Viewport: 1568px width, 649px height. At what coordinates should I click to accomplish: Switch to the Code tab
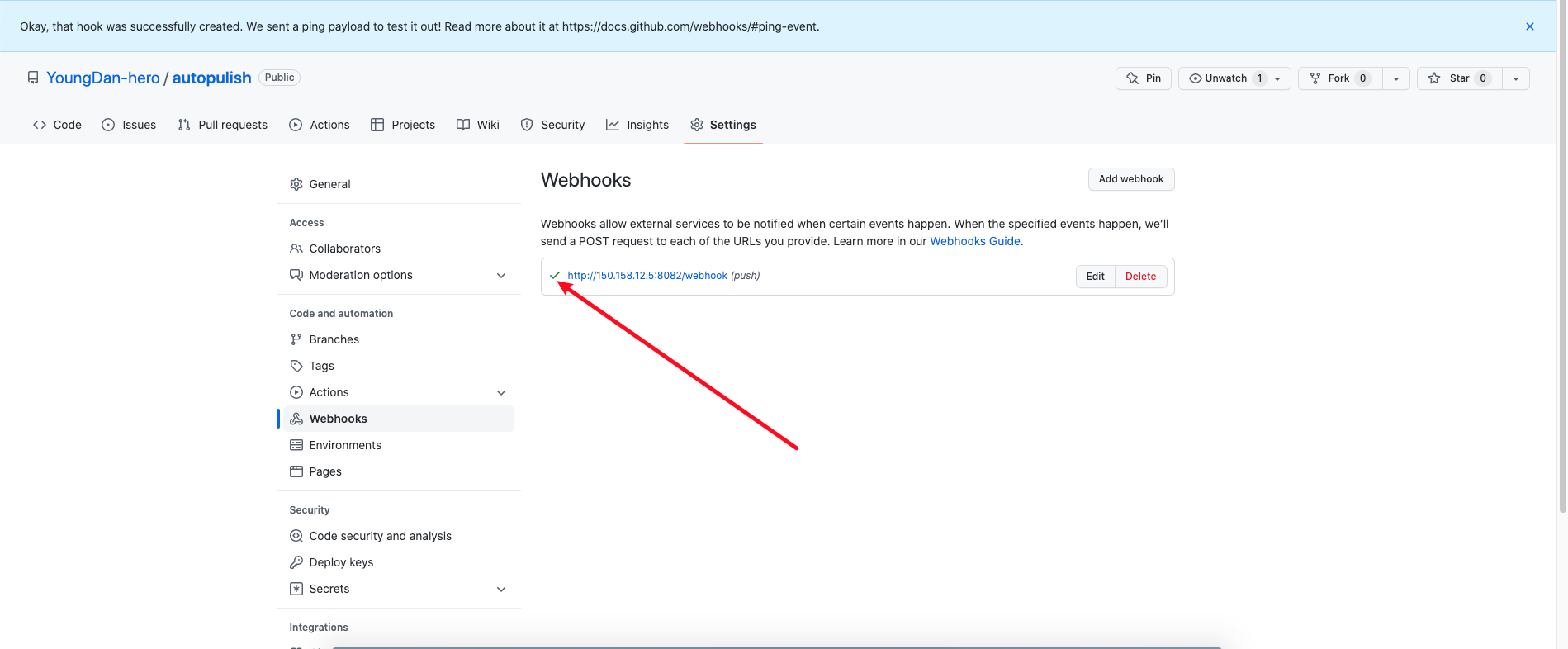click(57, 125)
